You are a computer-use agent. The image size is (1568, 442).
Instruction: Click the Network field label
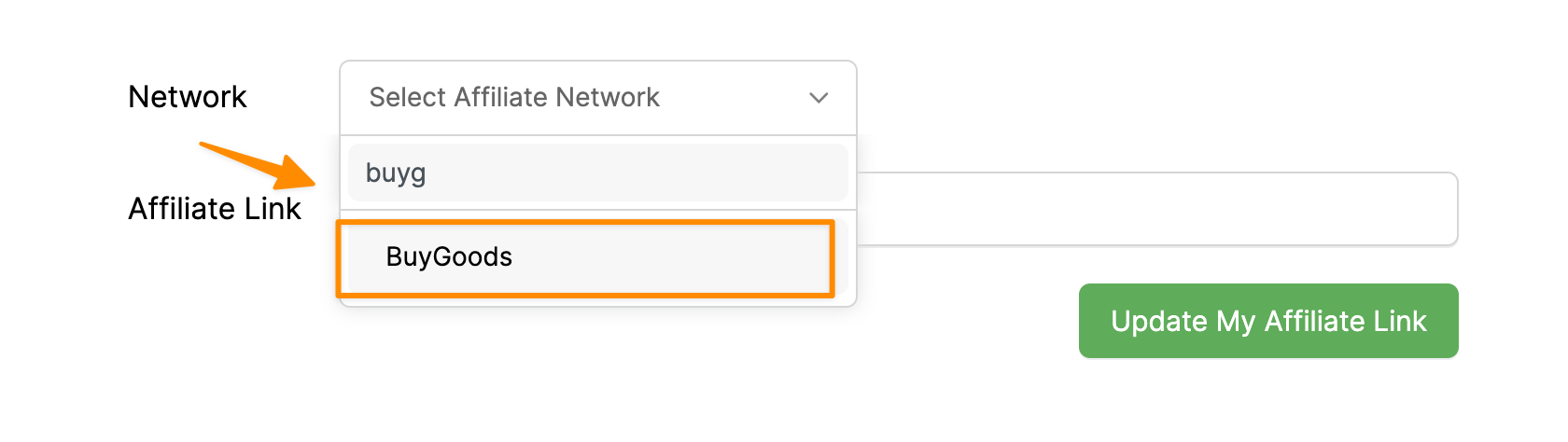point(187,97)
